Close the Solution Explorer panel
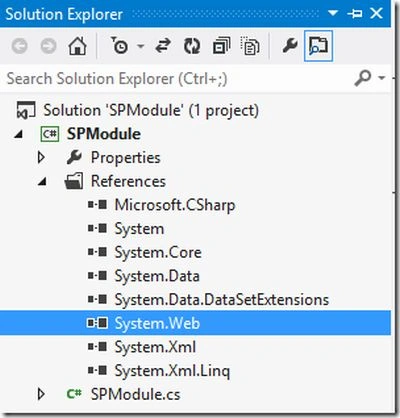This screenshot has width=400, height=418. (376, 13)
